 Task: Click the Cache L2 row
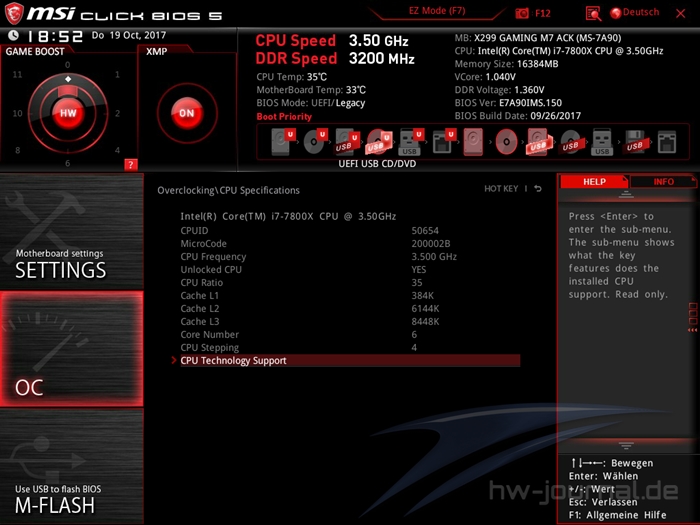pos(350,308)
